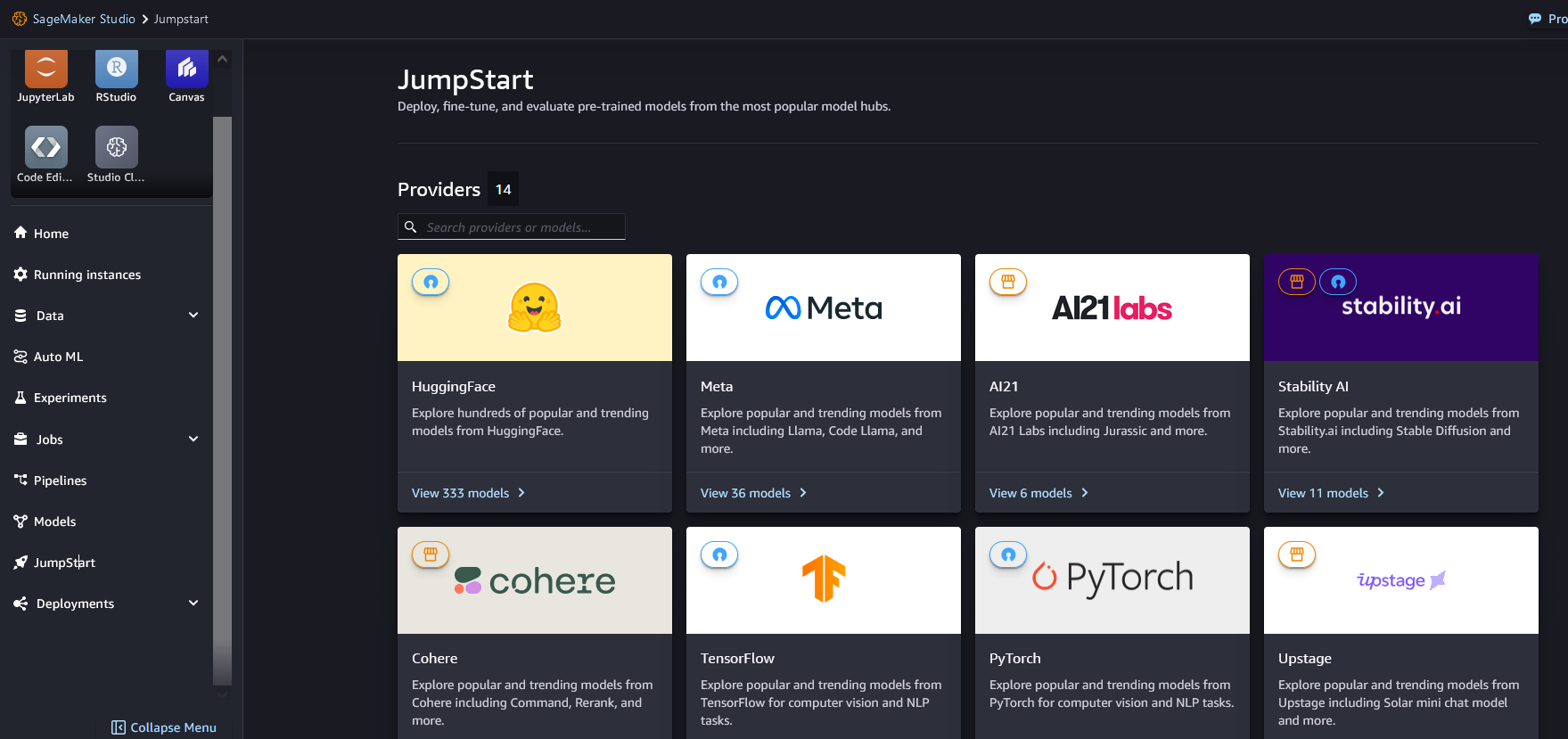The width and height of the screenshot is (1568, 739).
Task: Click the search magnifier icon in Providers
Action: 411,226
